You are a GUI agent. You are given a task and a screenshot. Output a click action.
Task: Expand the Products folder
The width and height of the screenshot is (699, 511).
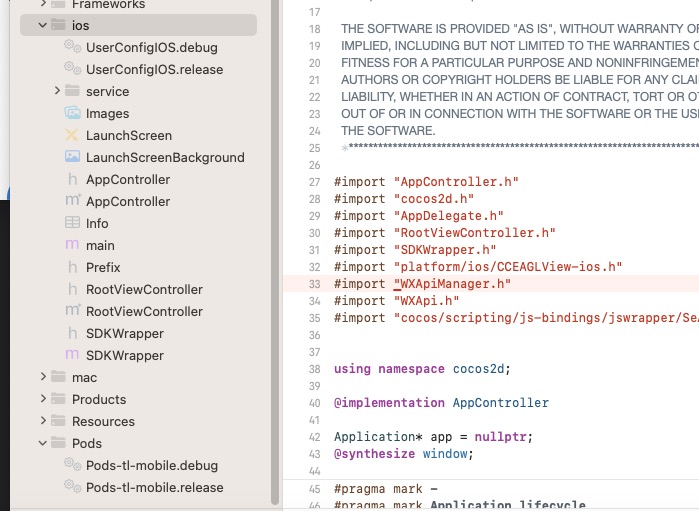coord(42,399)
